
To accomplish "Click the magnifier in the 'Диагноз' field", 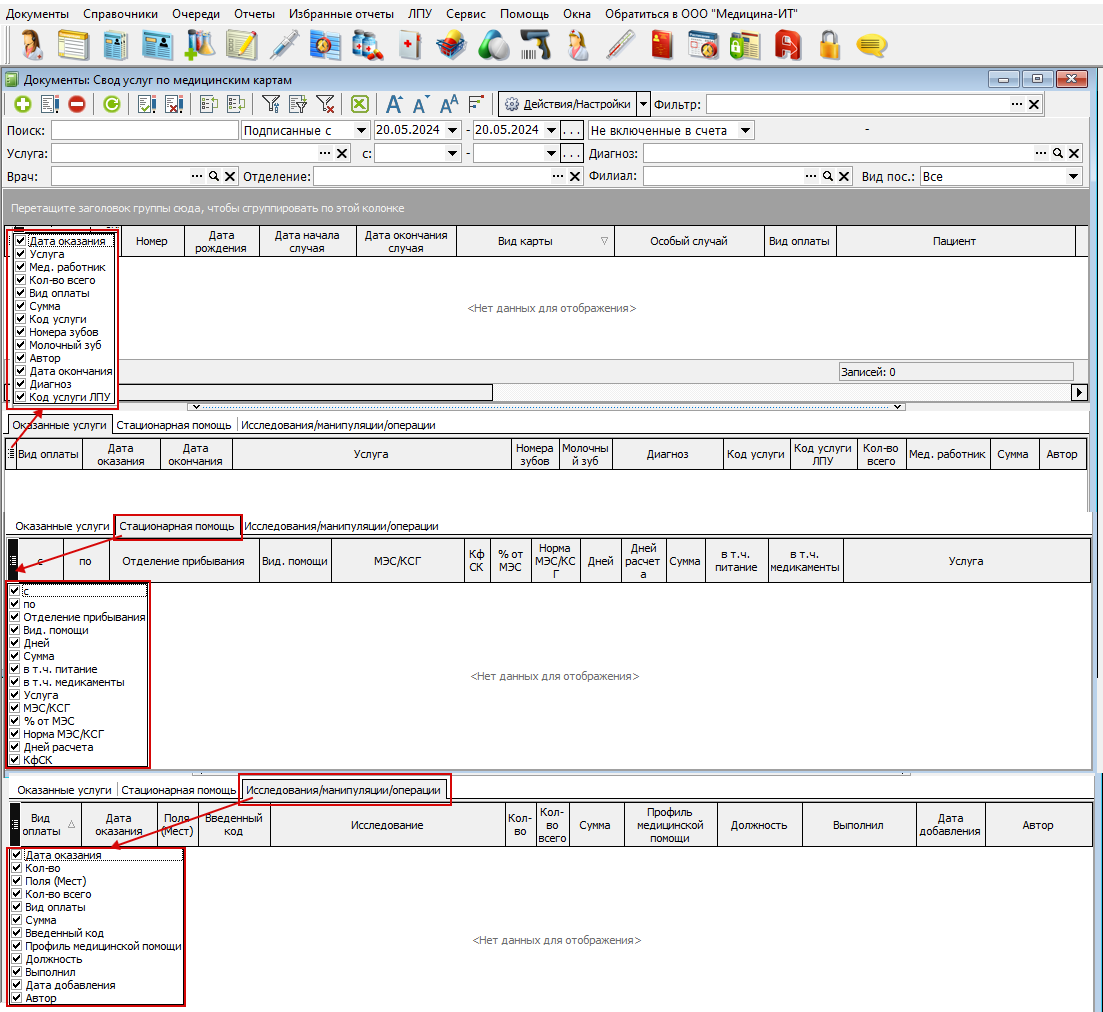I will pyautogui.click(x=1058, y=153).
